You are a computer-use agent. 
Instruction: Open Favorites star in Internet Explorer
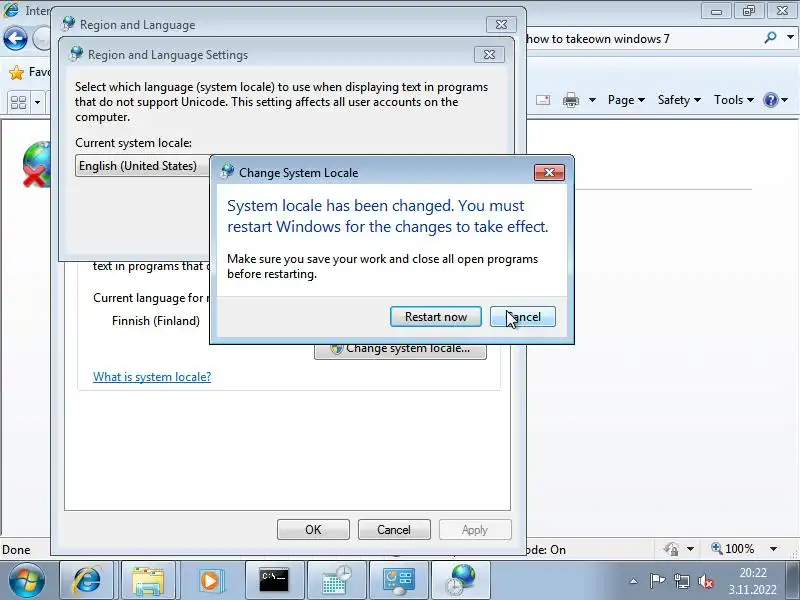16,72
